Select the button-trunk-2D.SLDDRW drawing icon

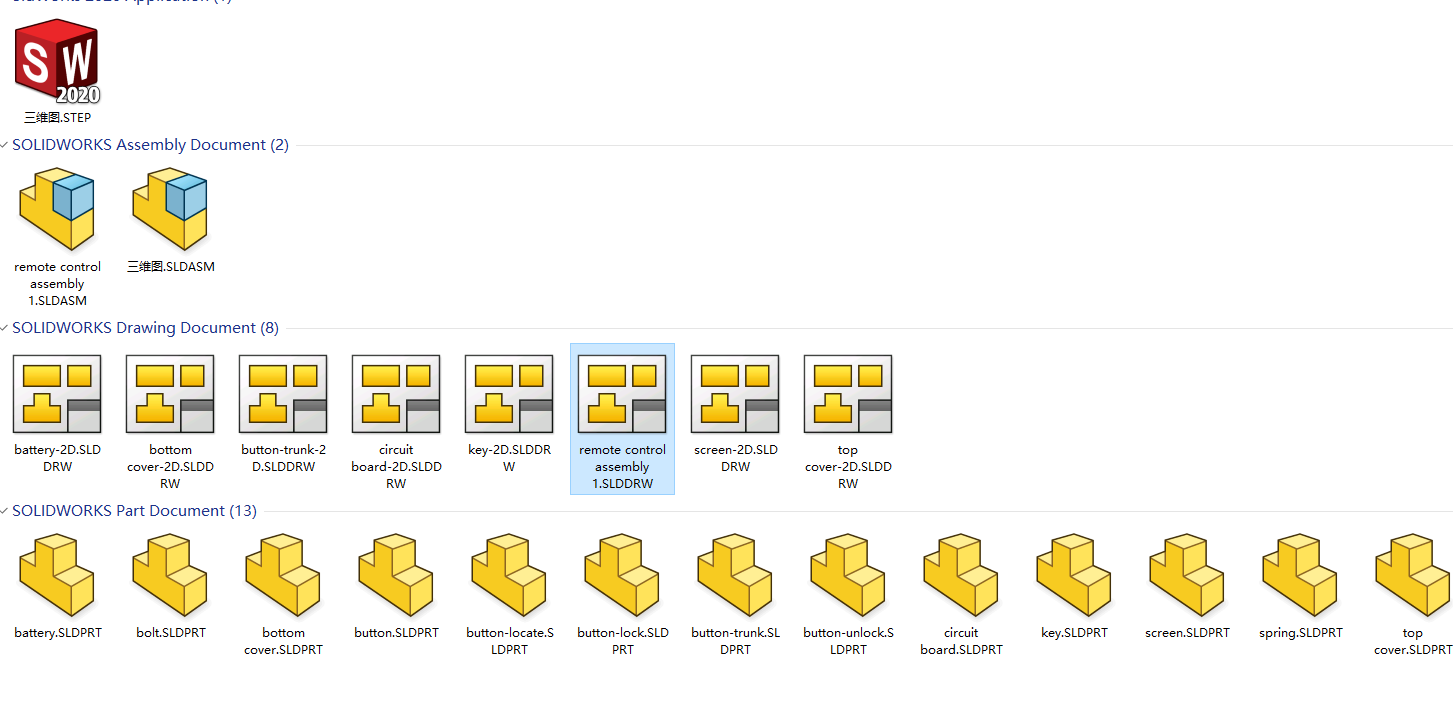[283, 394]
